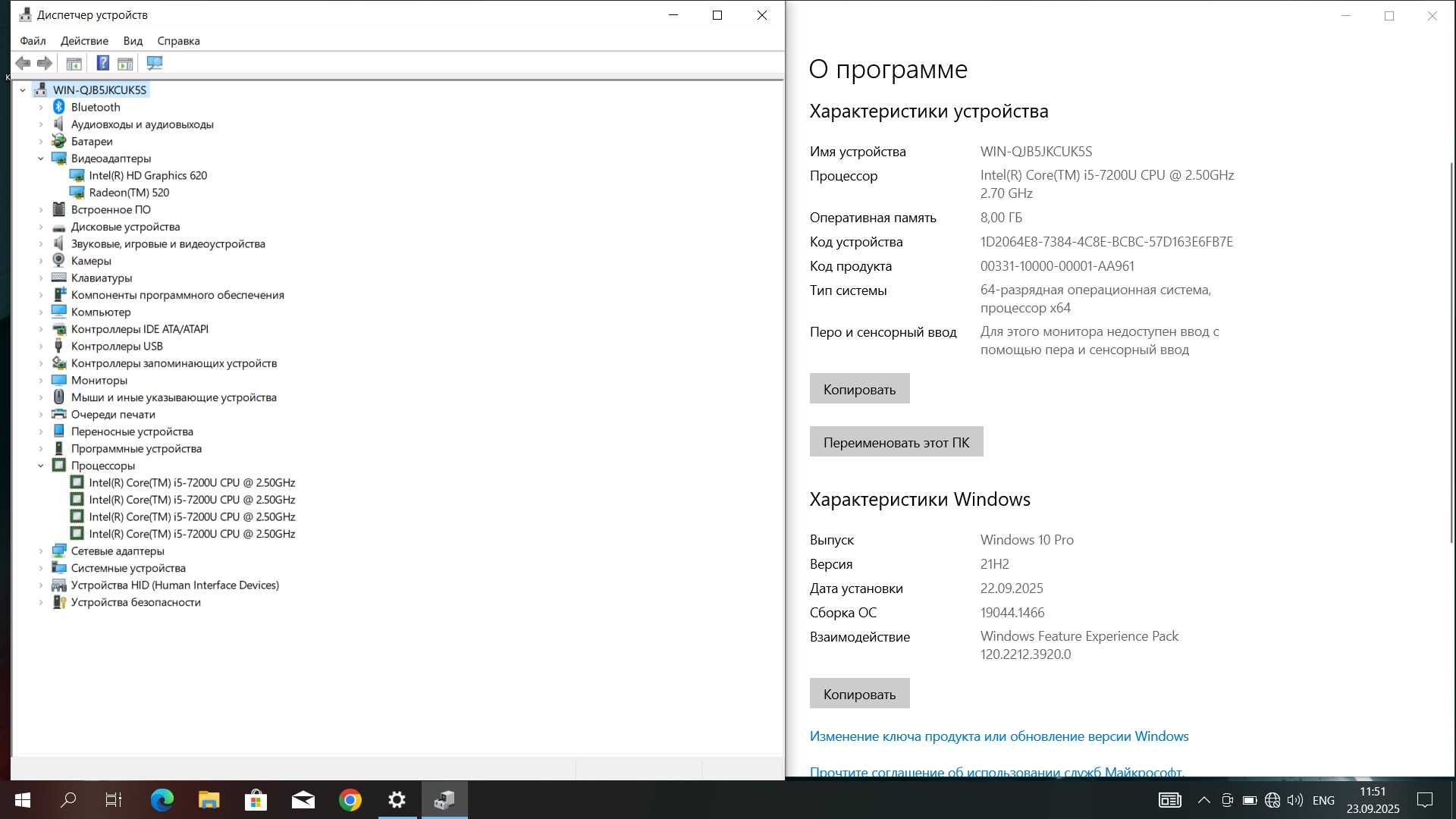
Task: Expand the Дисковые устройства node
Action: tap(41, 227)
